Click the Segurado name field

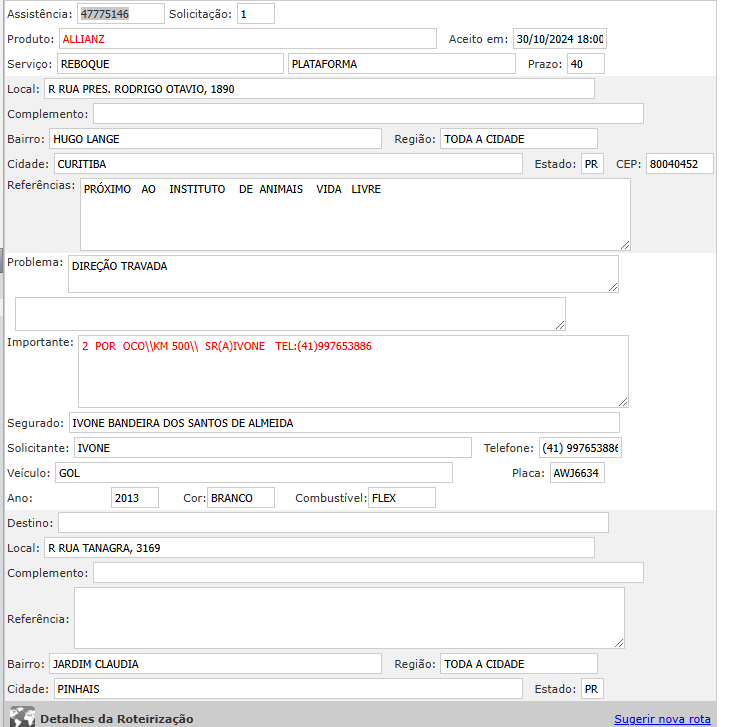click(344, 423)
